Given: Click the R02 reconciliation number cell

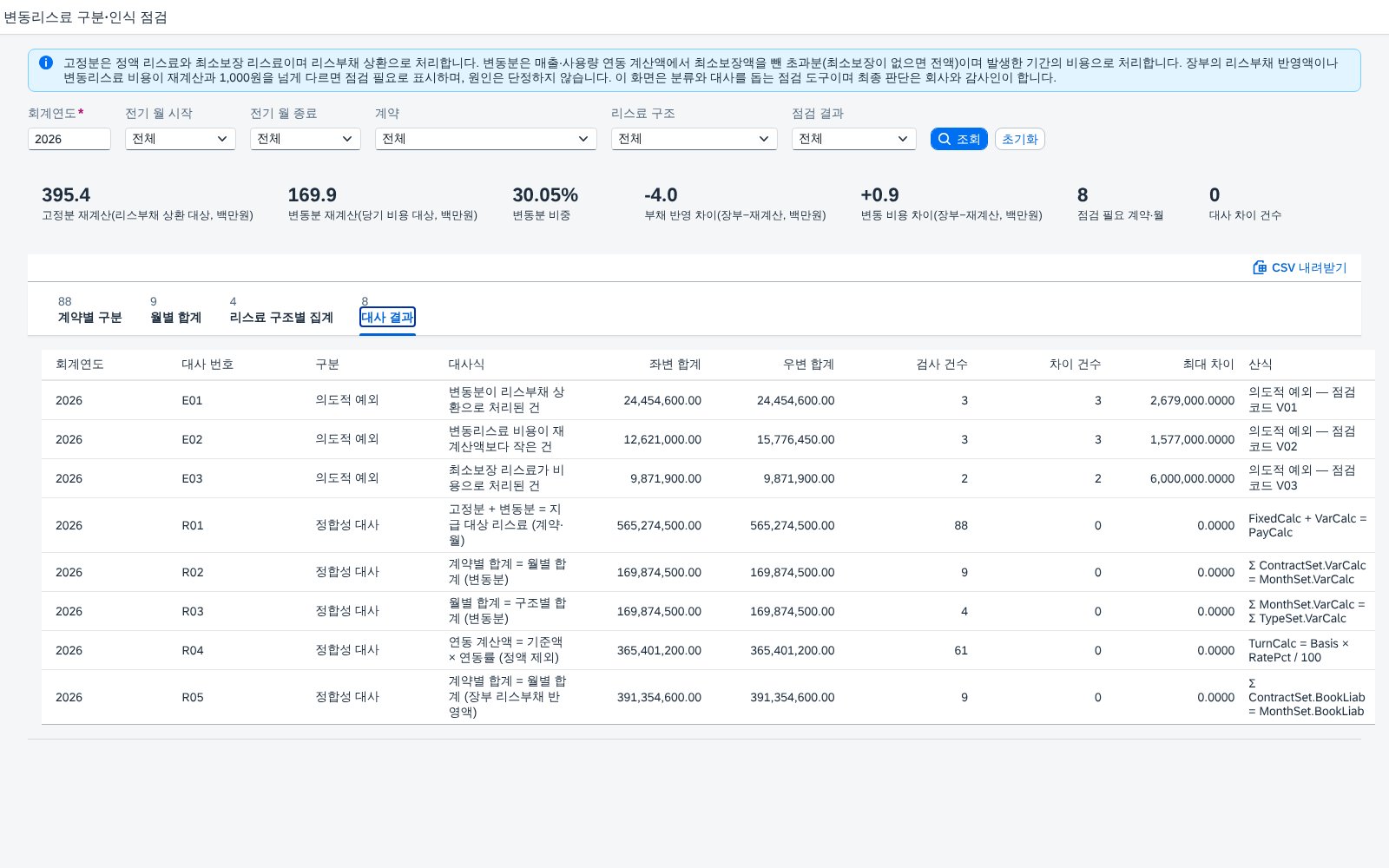Looking at the screenshot, I should pos(192,572).
